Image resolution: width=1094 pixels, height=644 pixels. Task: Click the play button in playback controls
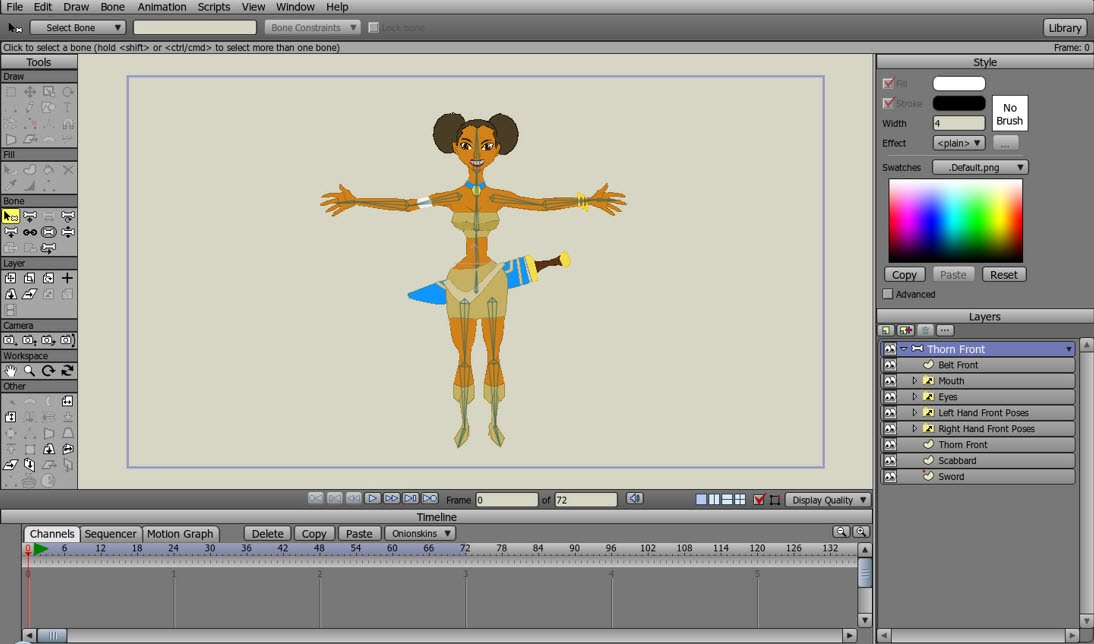[x=372, y=499]
